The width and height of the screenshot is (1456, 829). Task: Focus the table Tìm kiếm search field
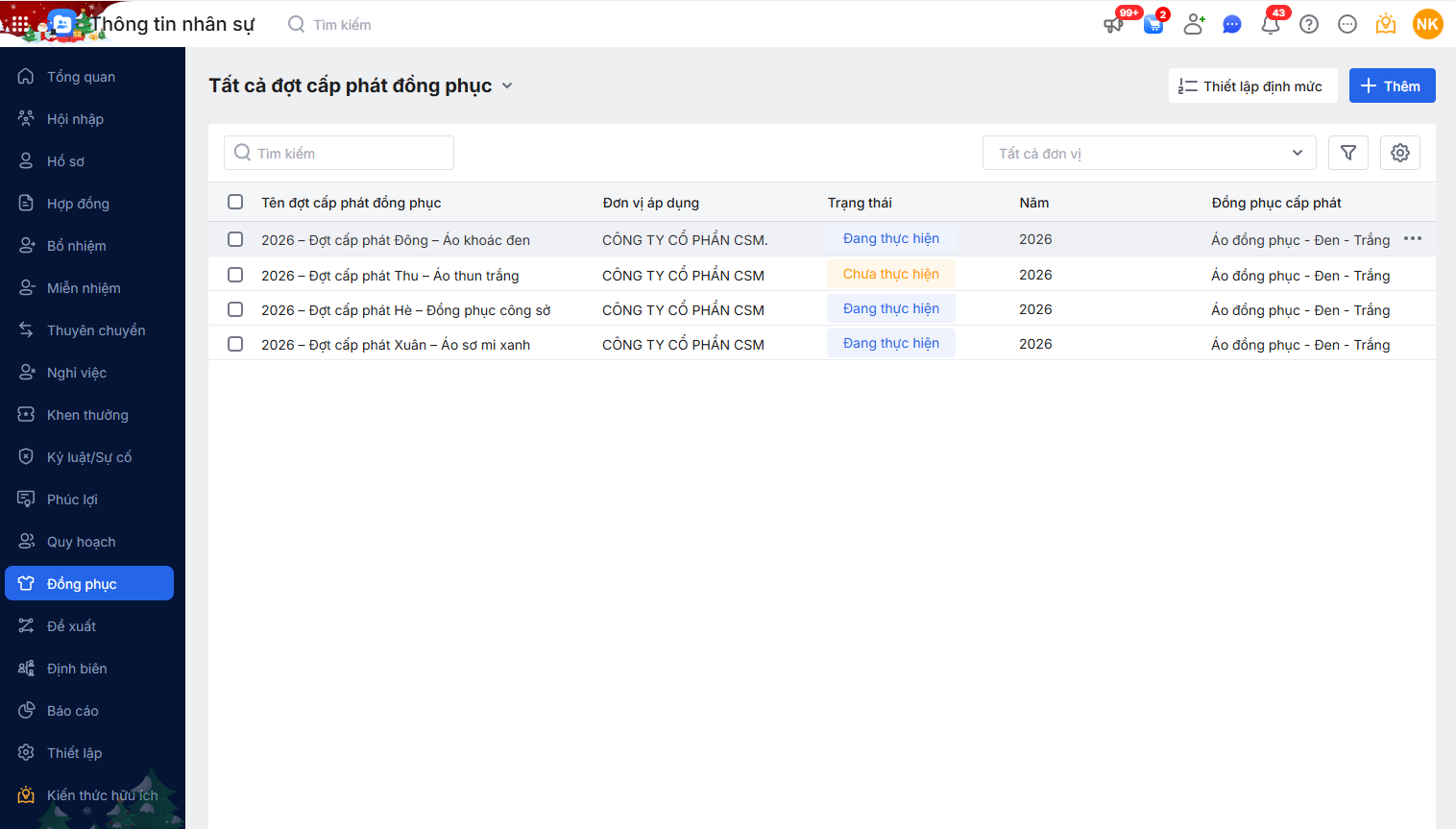pos(339,153)
